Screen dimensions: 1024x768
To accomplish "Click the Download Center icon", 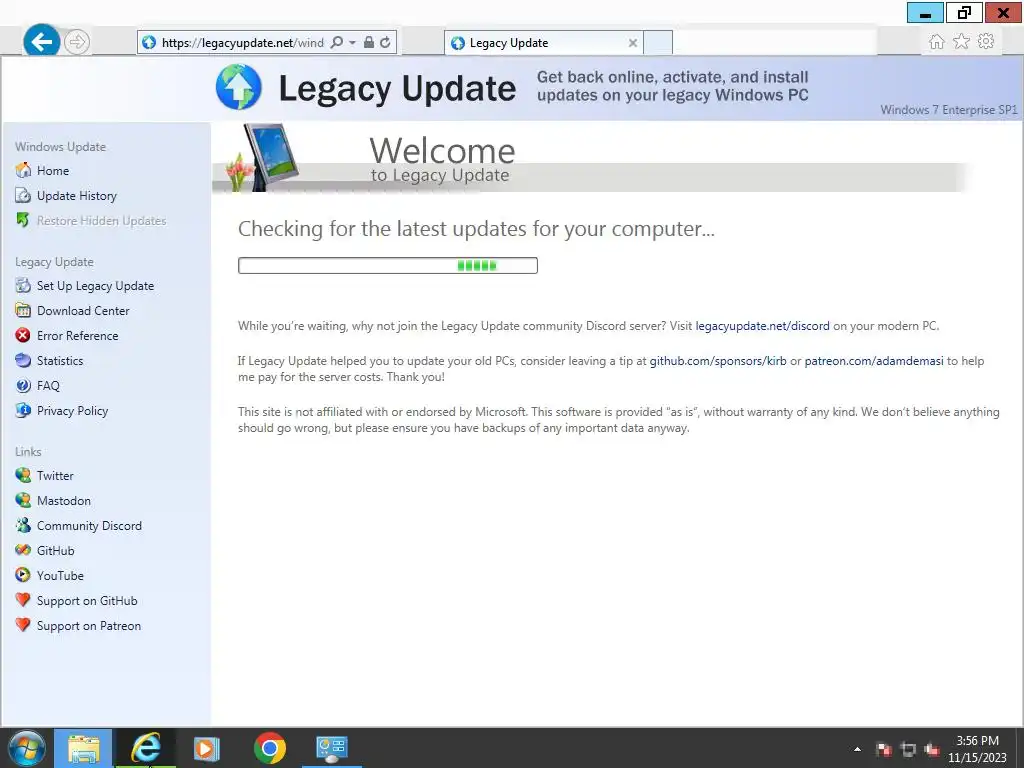I will [x=23, y=310].
